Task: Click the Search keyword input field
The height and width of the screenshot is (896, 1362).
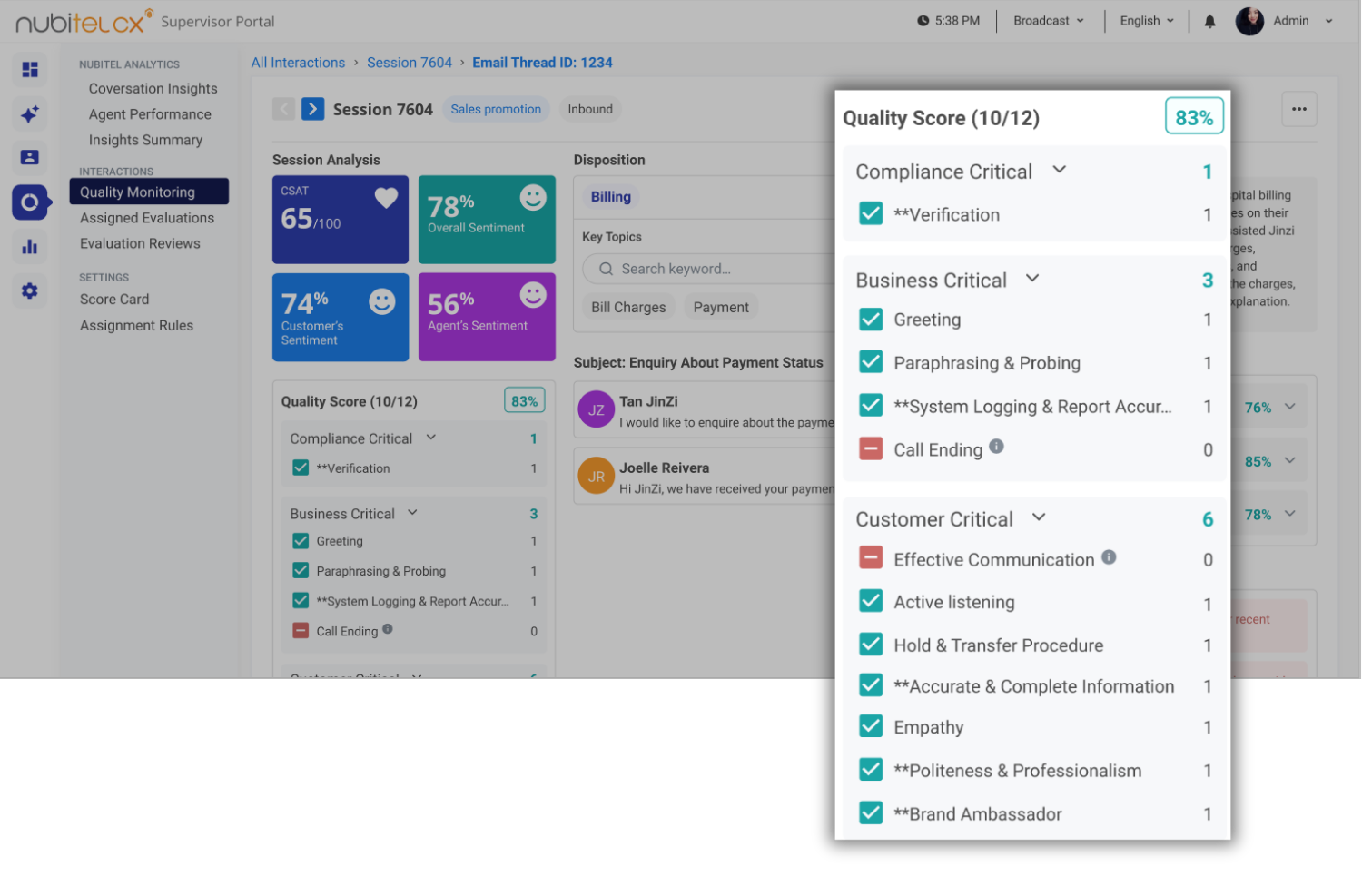Action: [x=708, y=269]
